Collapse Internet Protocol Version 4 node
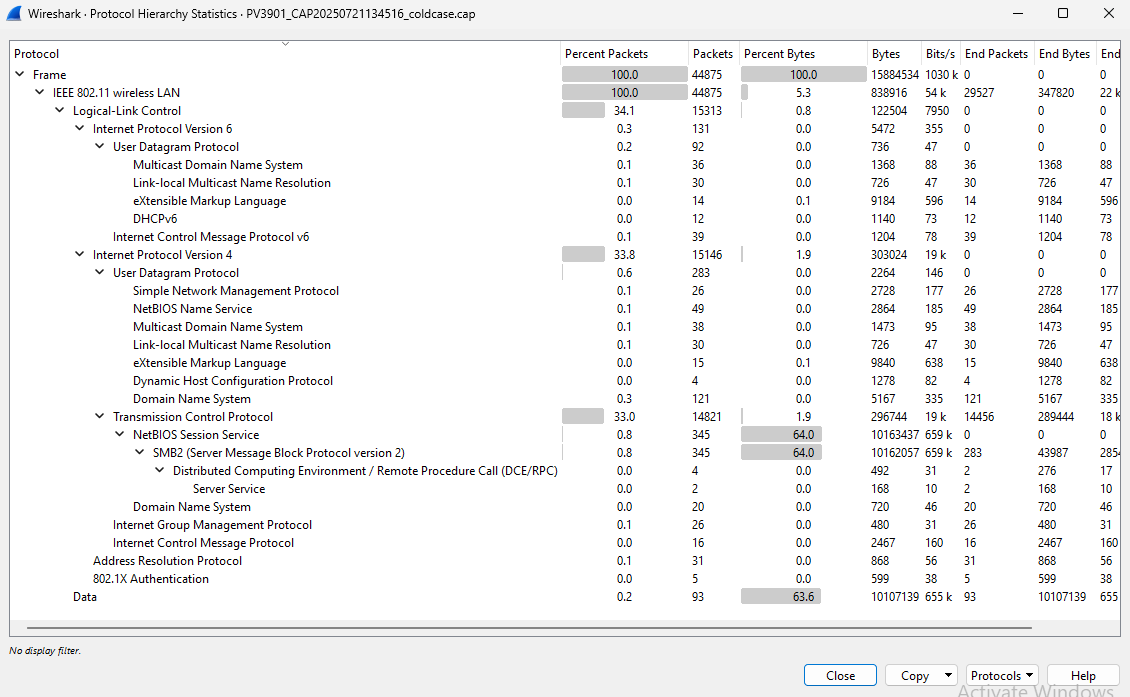 80,254
